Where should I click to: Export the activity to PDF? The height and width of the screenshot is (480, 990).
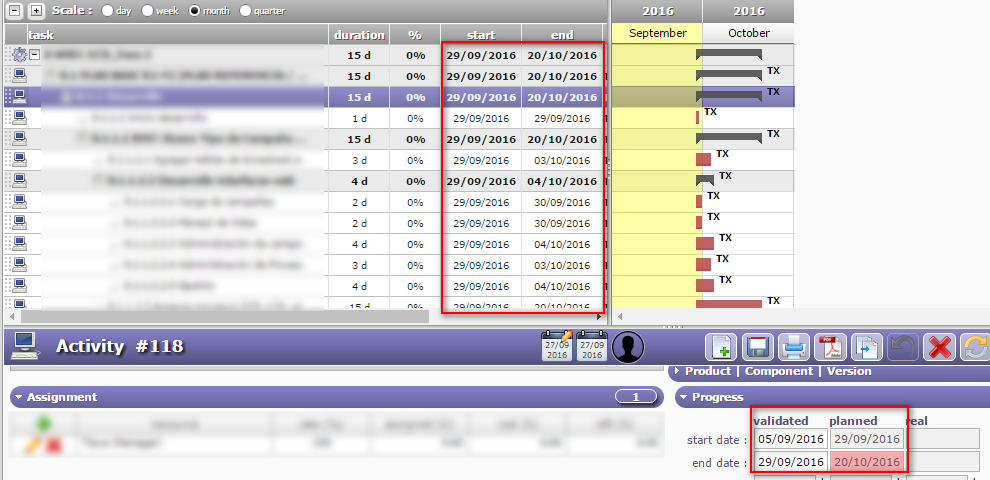(x=830, y=347)
